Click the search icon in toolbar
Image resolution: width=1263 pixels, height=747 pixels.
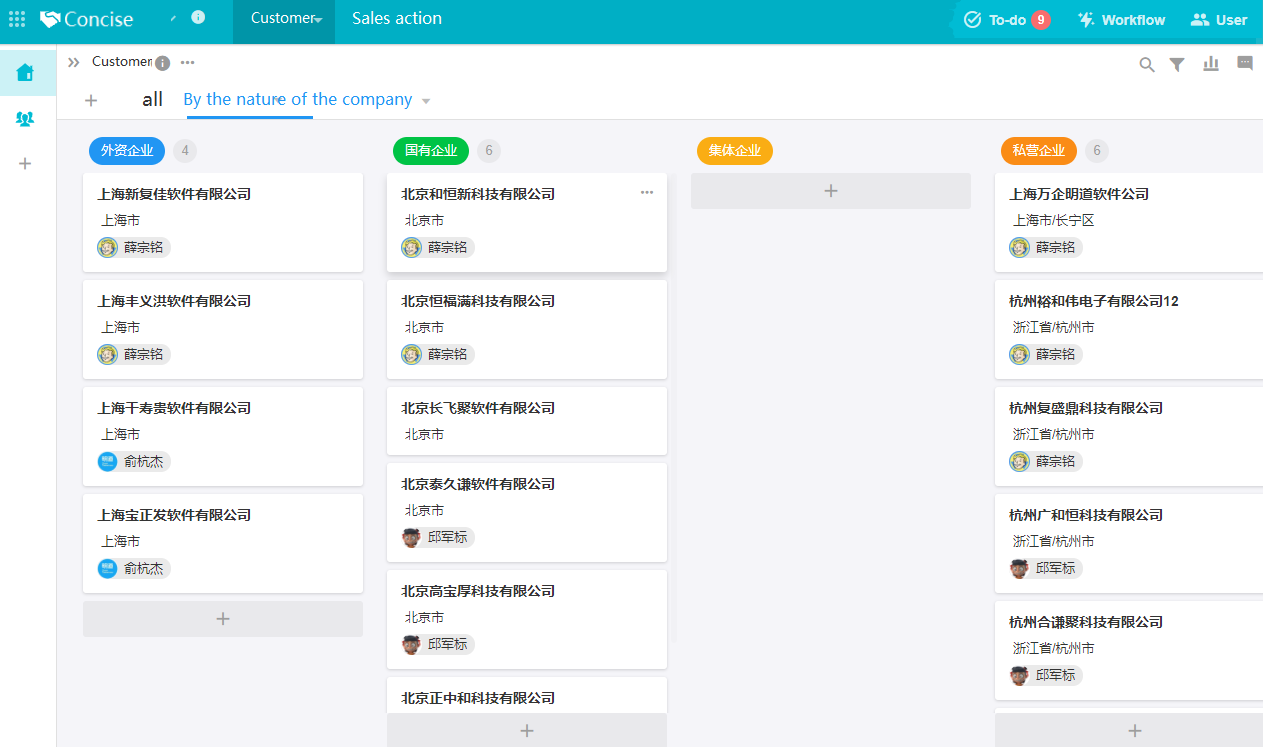point(1147,64)
